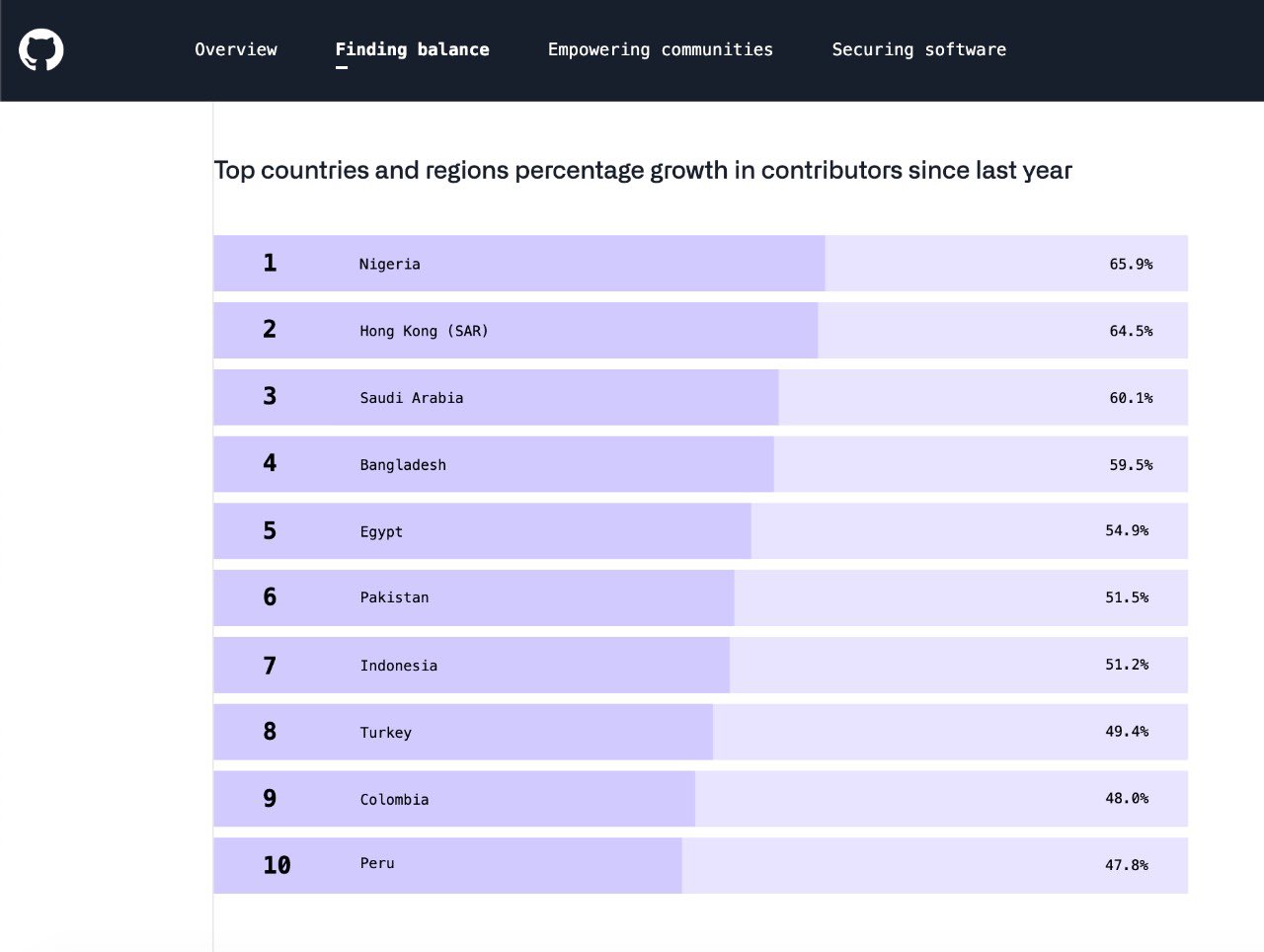Click the Peru country label

pyautogui.click(x=377, y=863)
